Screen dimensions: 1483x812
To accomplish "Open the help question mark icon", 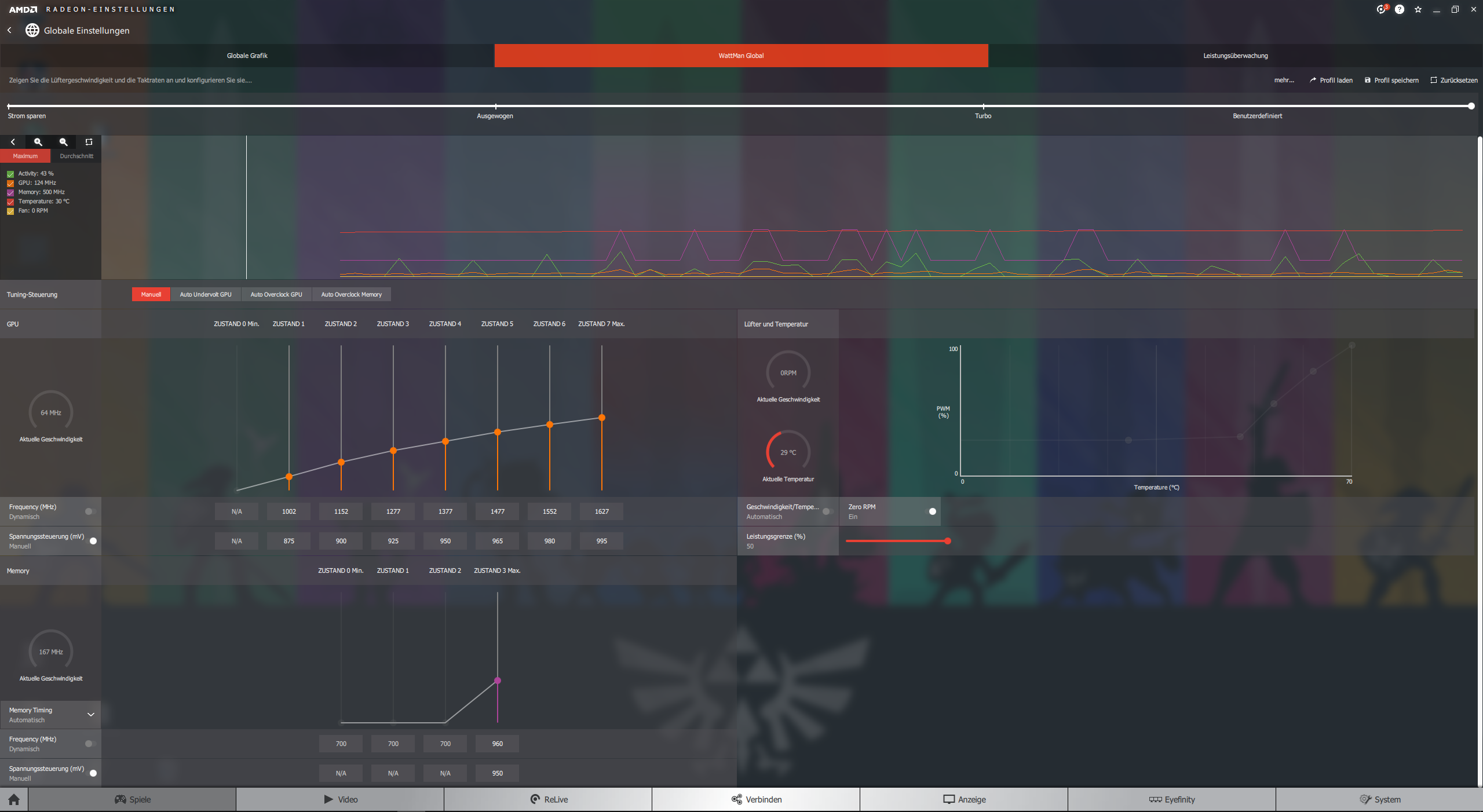I will (x=1400, y=9).
